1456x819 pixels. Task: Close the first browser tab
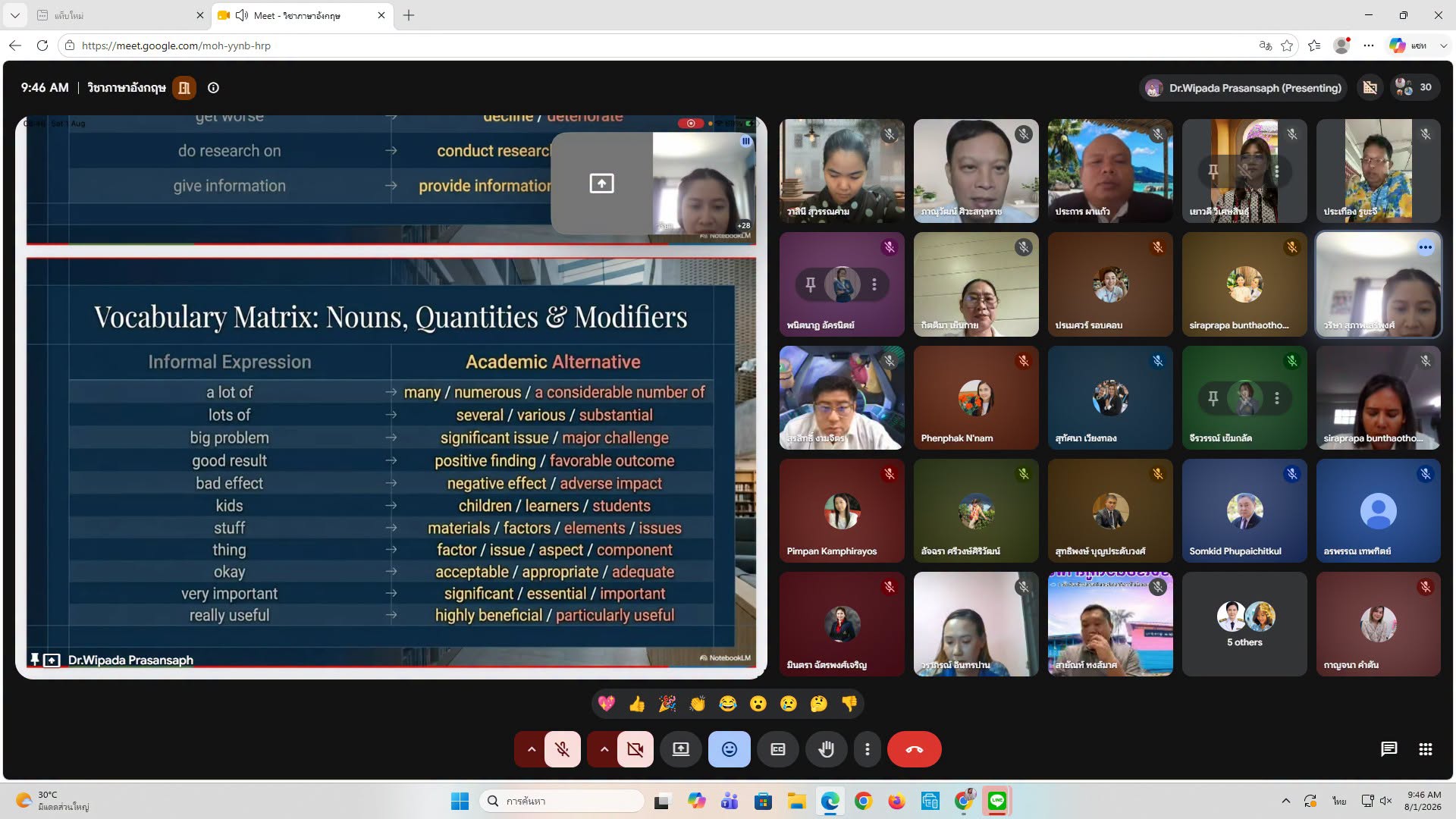coord(200,15)
